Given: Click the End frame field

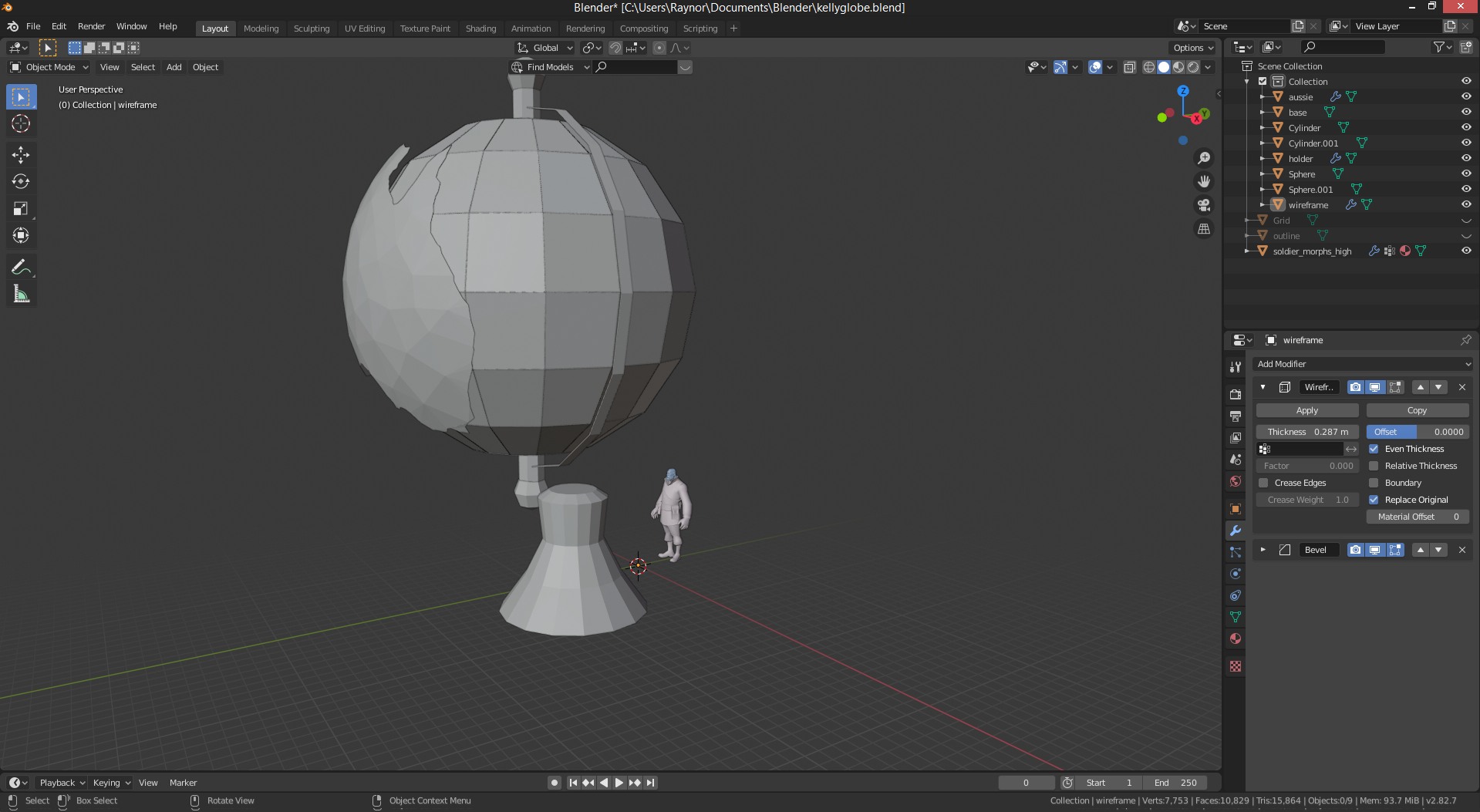Looking at the screenshot, I should pyautogui.click(x=1175, y=783).
